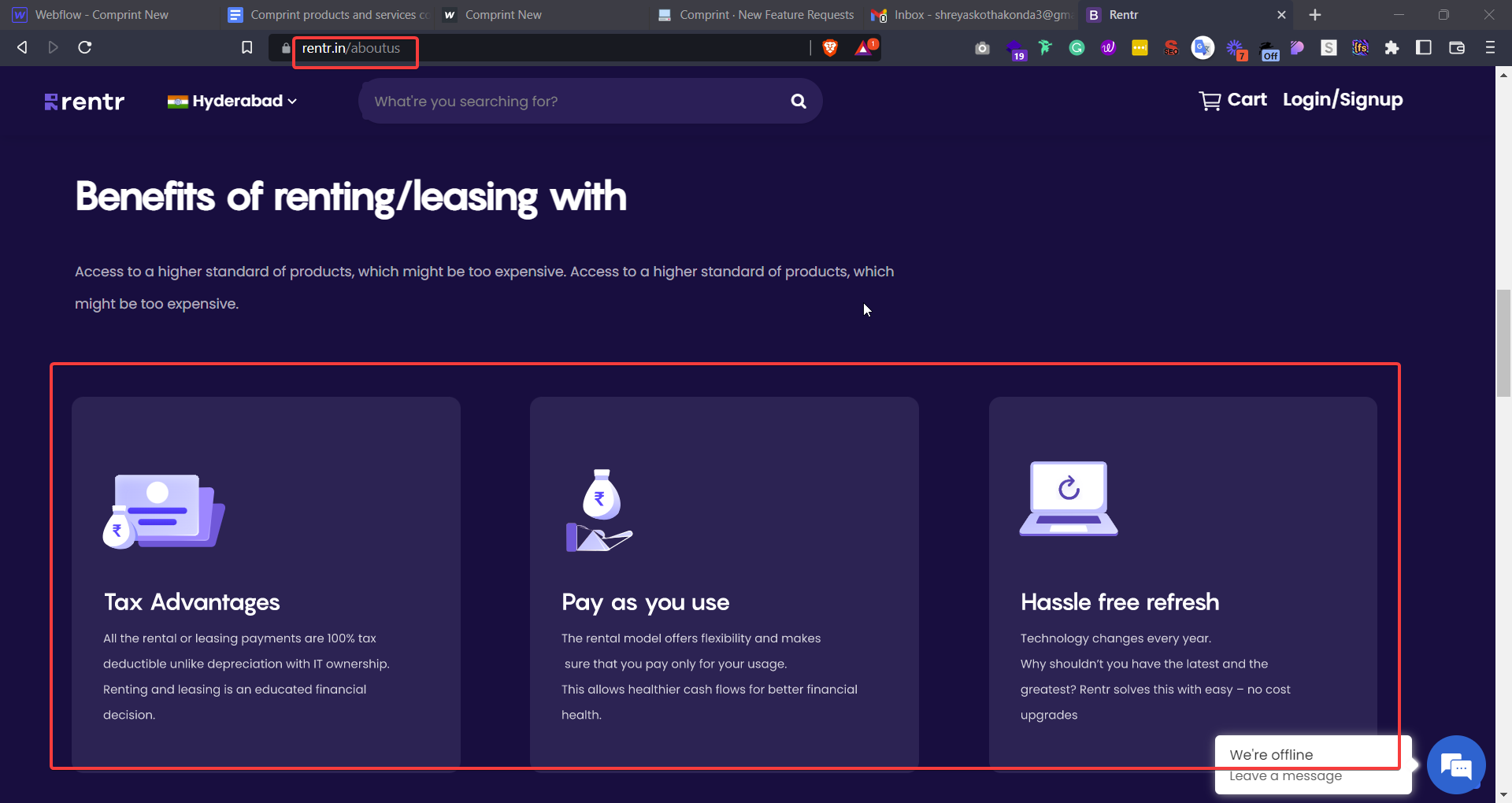This screenshot has width=1512, height=803.
Task: Open the Cart
Action: (x=1233, y=100)
